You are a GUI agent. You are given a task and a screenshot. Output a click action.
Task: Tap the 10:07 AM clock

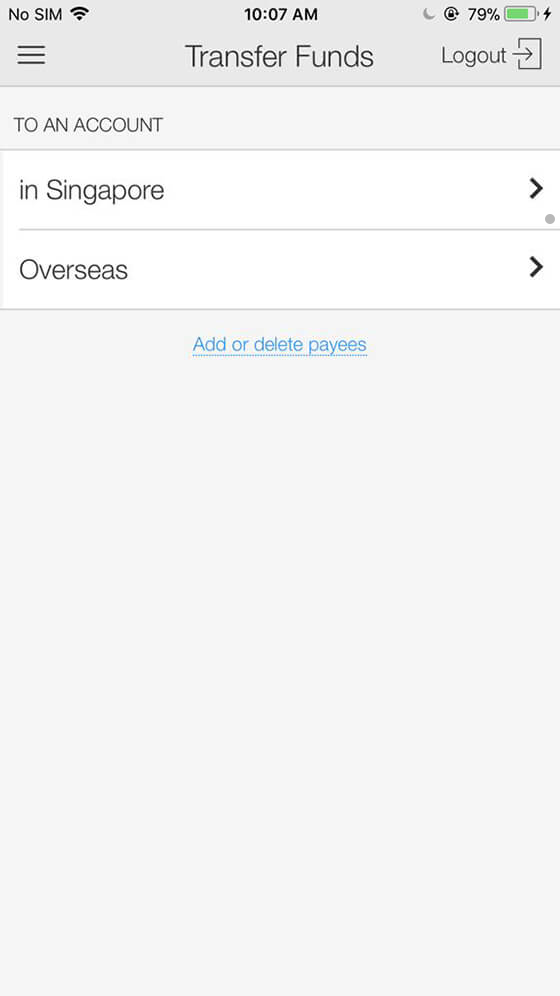coord(281,14)
